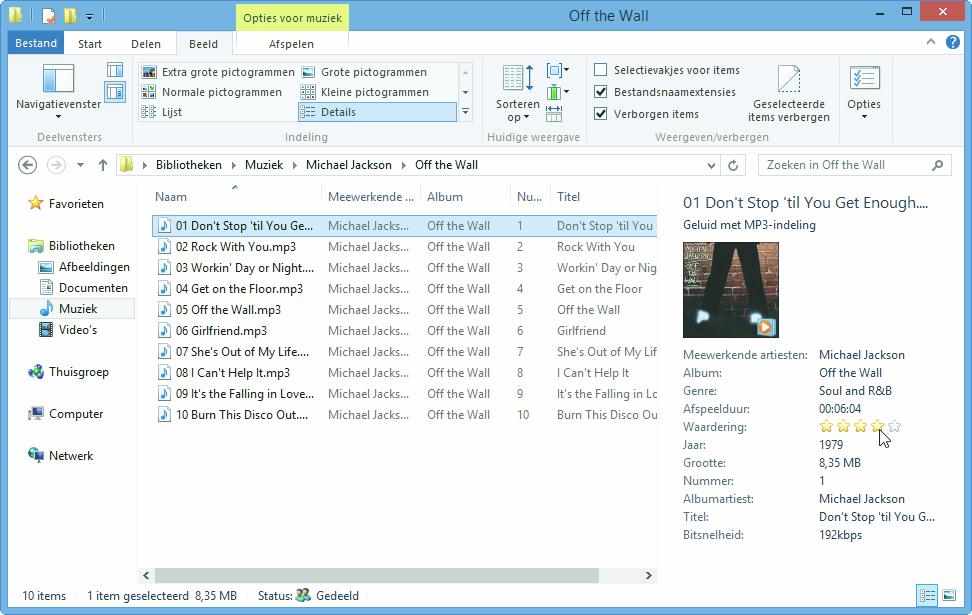Screen dimensions: 972x615
Task: Switch to Grote pictogrammen view
Action: pos(364,72)
